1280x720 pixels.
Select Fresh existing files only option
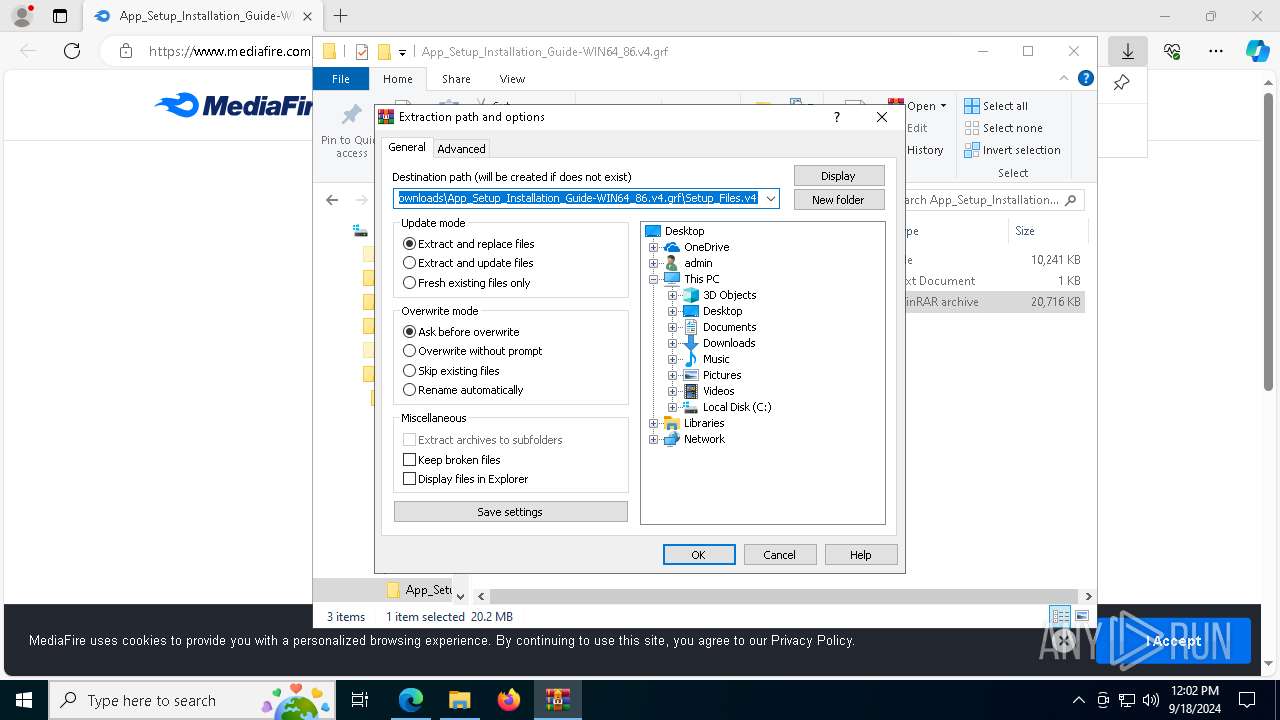click(466, 283)
